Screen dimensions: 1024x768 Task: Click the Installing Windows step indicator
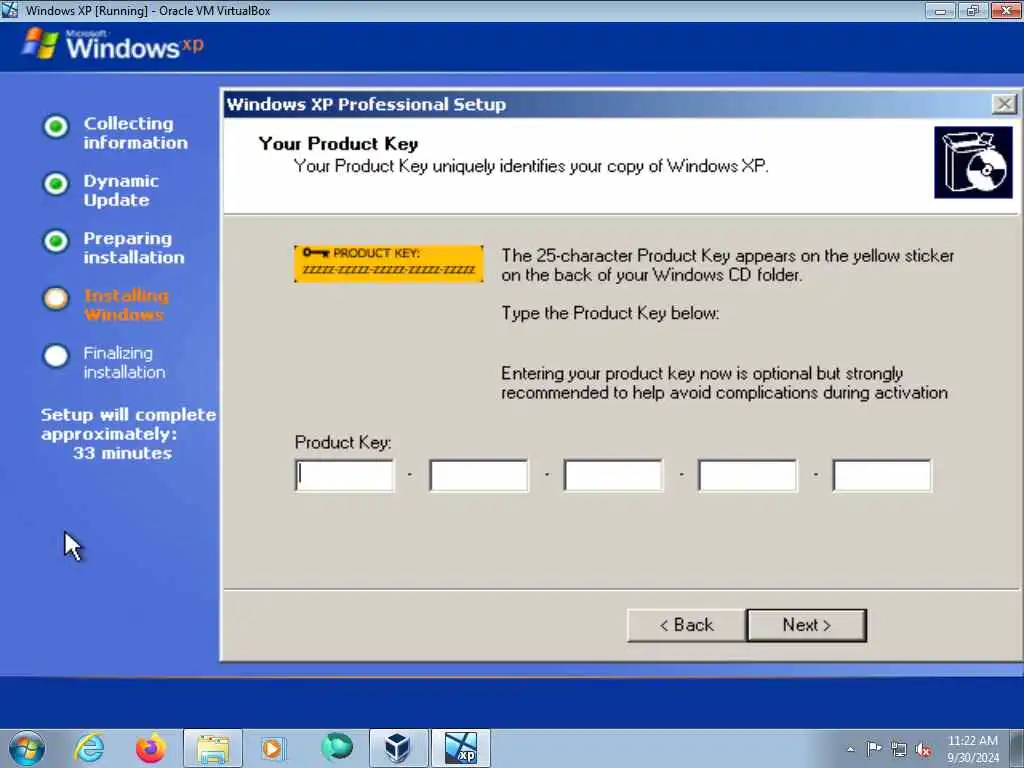(x=56, y=298)
